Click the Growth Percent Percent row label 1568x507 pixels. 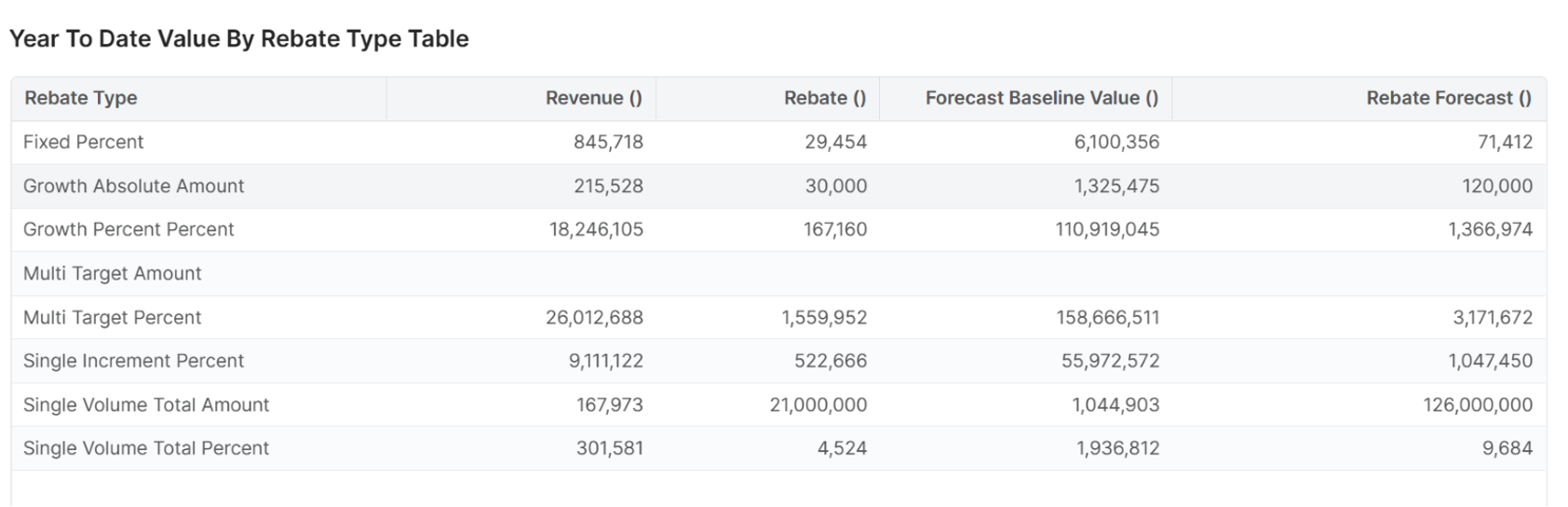pos(128,229)
